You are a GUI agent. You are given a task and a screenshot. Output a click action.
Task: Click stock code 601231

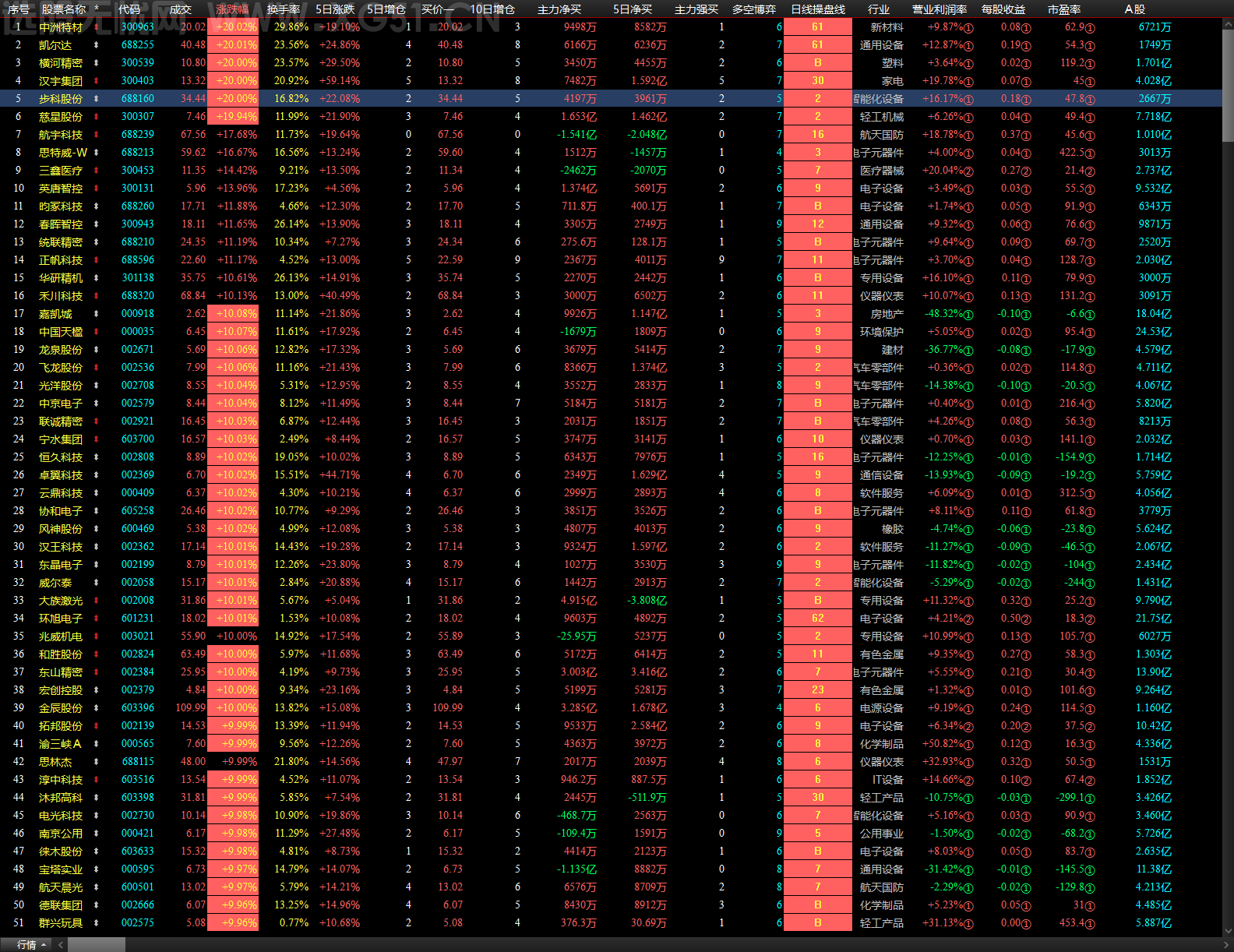pos(138,619)
